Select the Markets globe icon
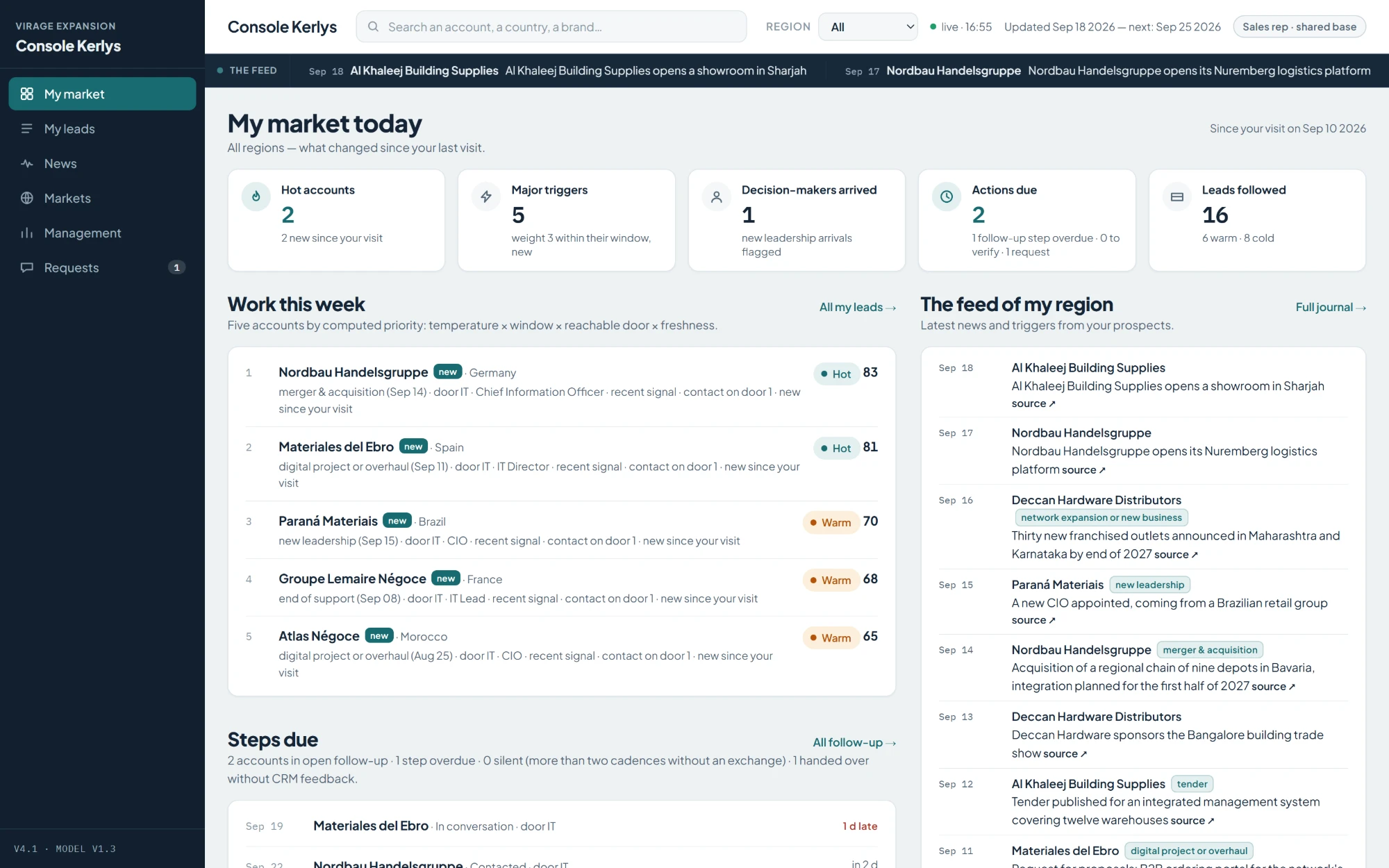Screen dimensions: 1389x868 (27, 198)
